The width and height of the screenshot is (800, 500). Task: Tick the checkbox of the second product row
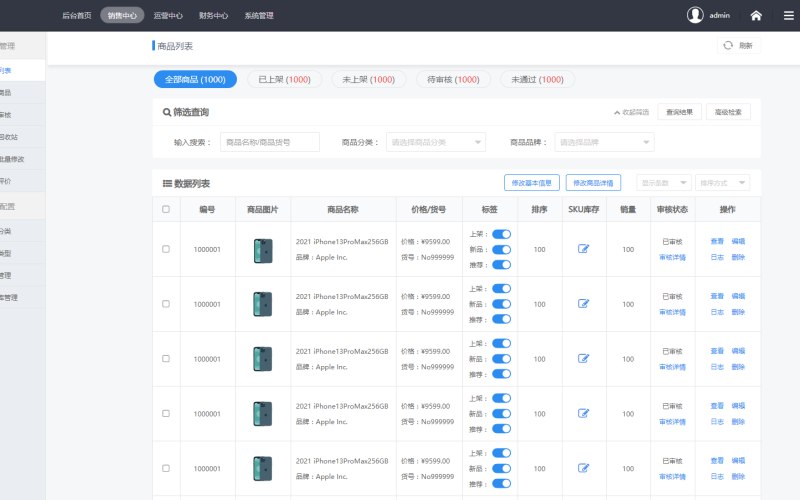[x=166, y=304]
